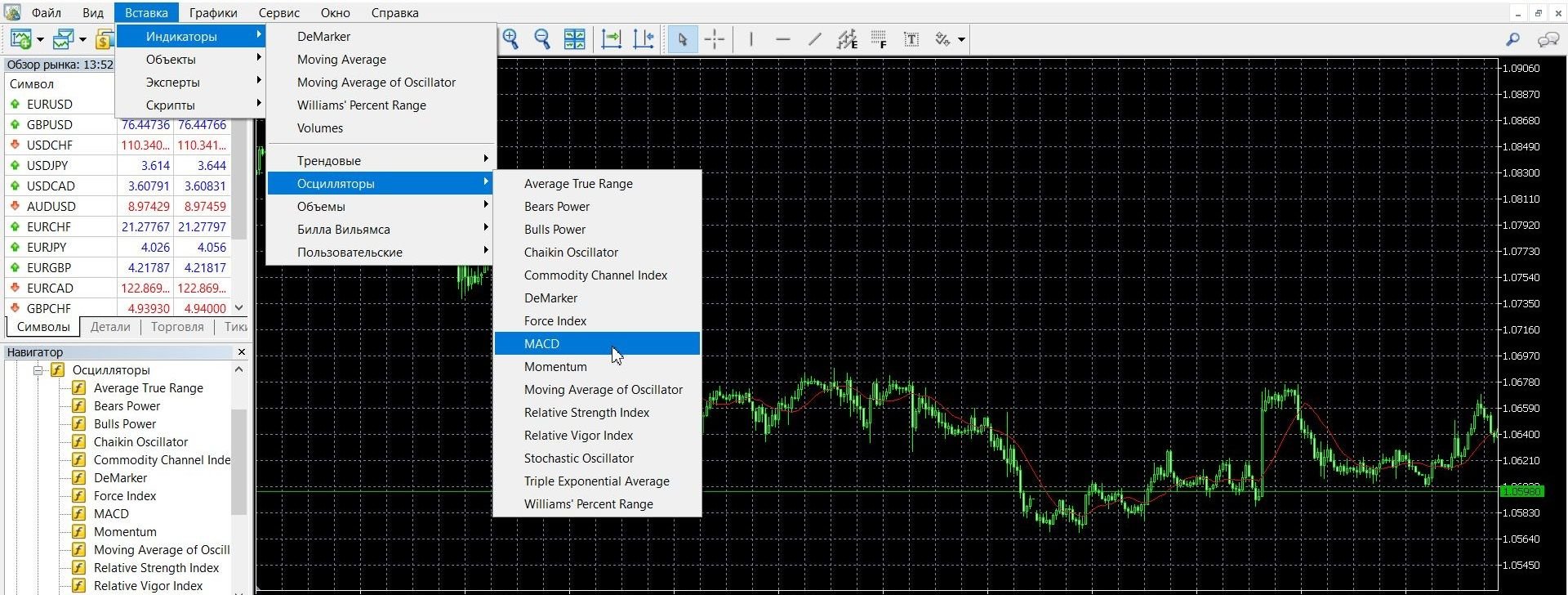Click USDCHF red down-arrow icon
Image resolution: width=1568 pixels, height=595 pixels.
tap(15, 145)
